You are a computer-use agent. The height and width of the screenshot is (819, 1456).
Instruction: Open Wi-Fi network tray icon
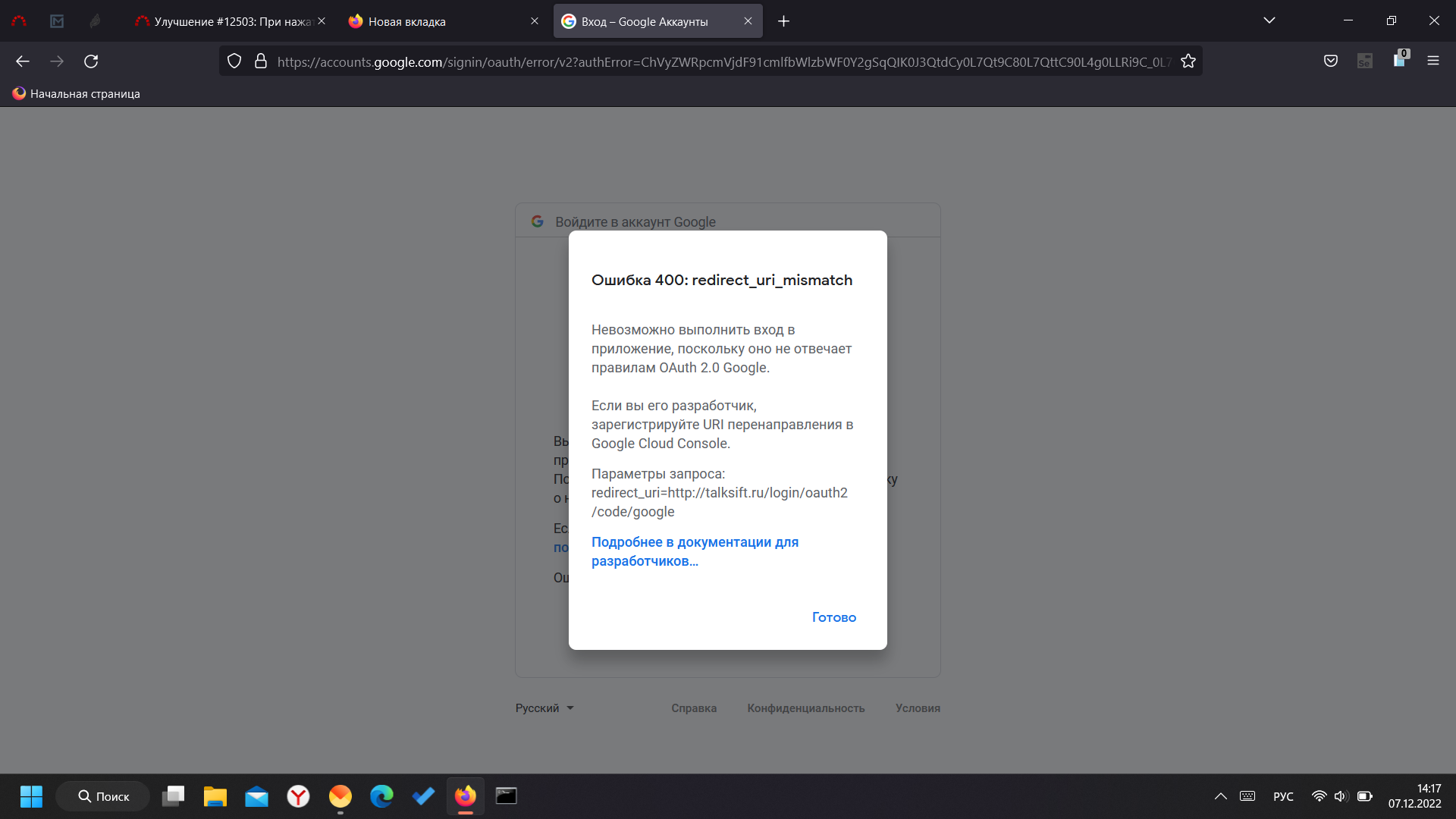tap(1319, 796)
